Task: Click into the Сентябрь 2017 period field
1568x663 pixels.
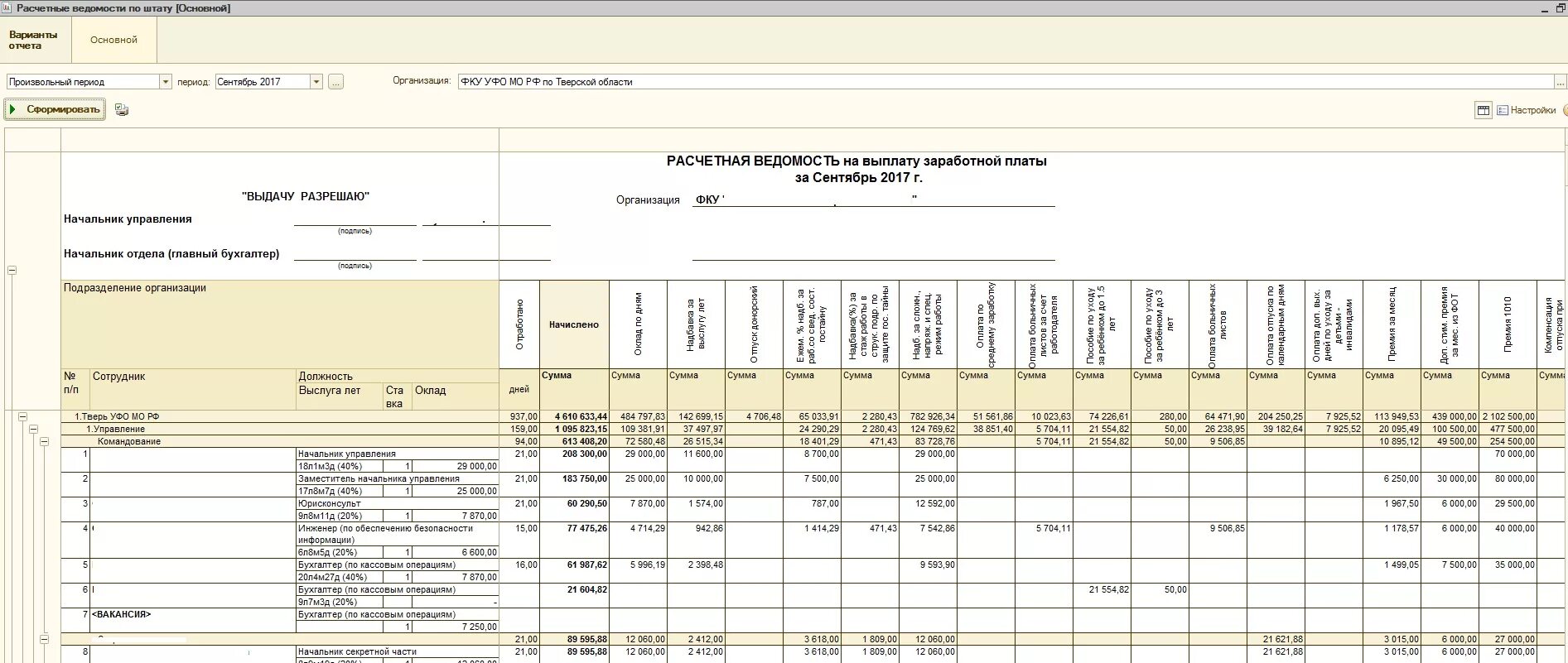Action: (x=263, y=82)
